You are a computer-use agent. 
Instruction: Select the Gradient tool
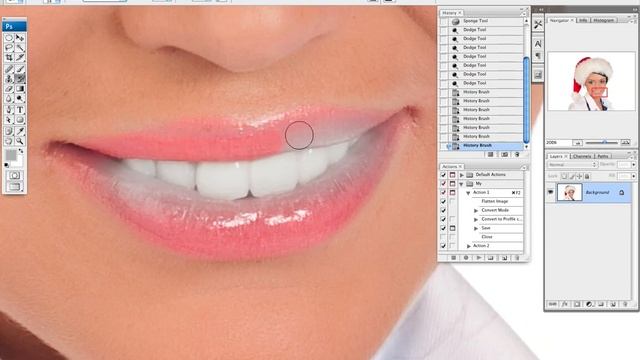click(x=20, y=89)
